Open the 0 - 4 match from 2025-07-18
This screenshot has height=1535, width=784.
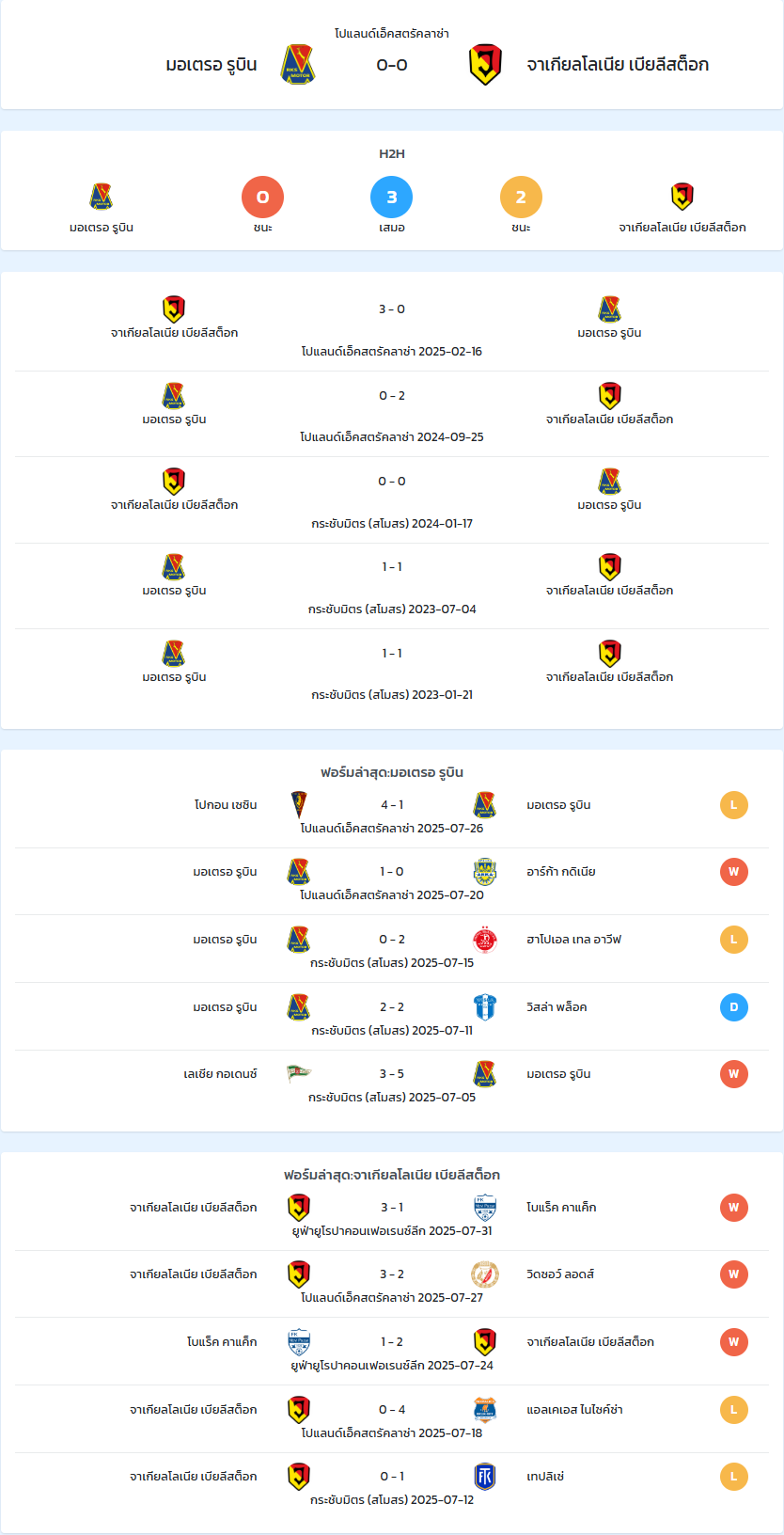(x=392, y=1419)
